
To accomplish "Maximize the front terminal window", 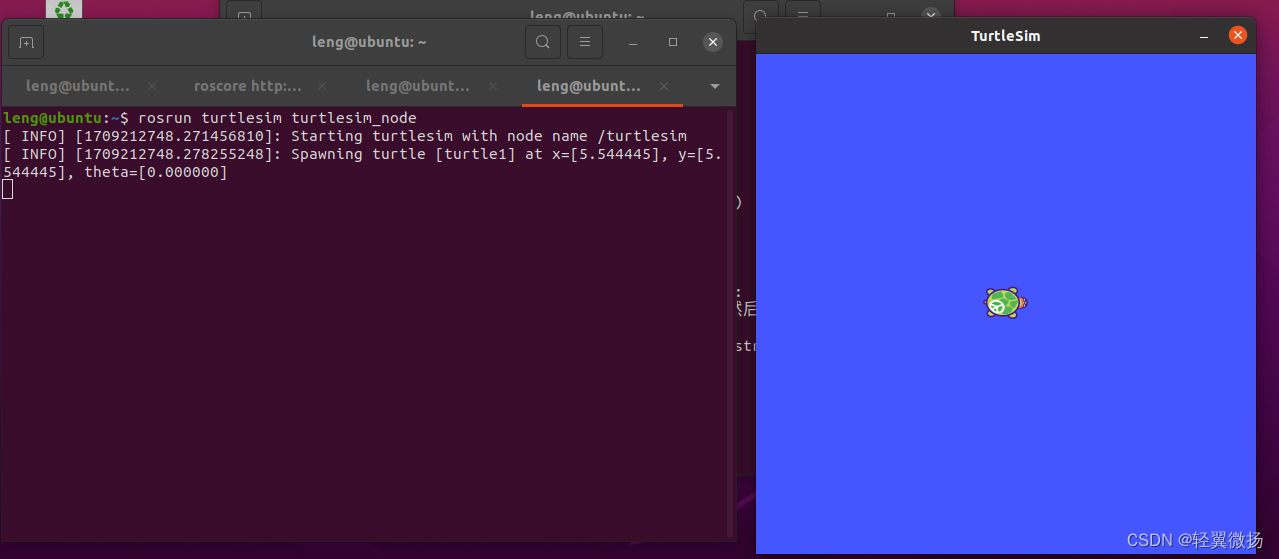I will point(673,42).
